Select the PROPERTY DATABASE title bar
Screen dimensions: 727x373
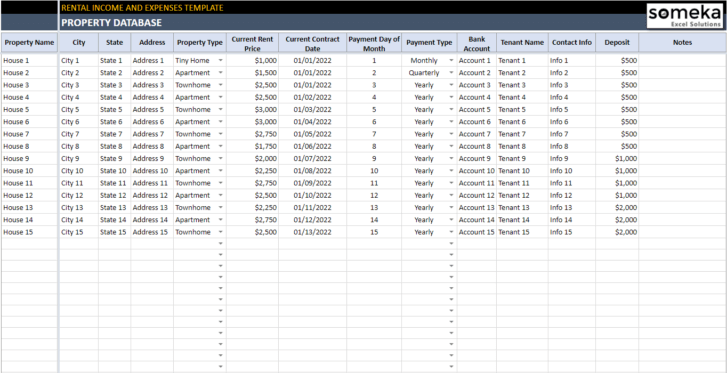pyautogui.click(x=352, y=23)
